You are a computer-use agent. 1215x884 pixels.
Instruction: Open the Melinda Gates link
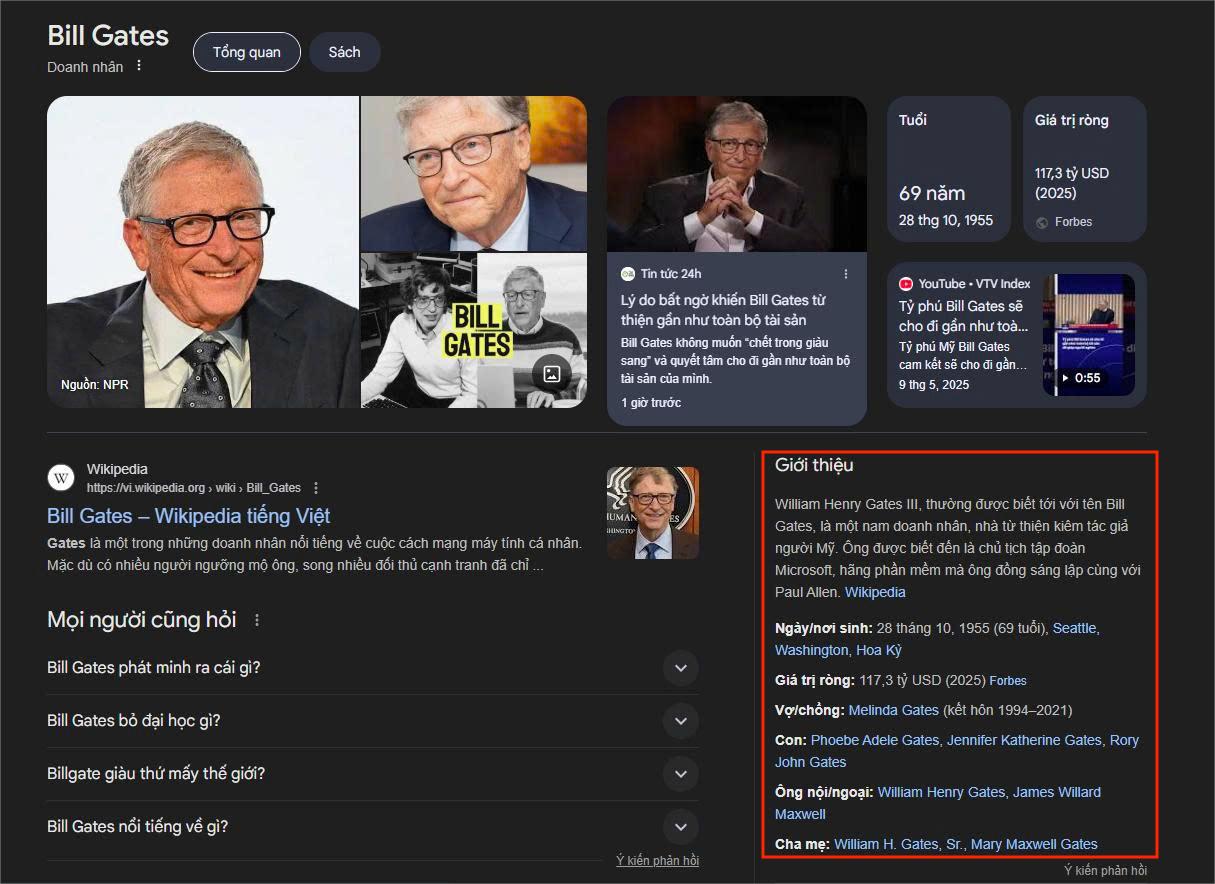click(894, 710)
